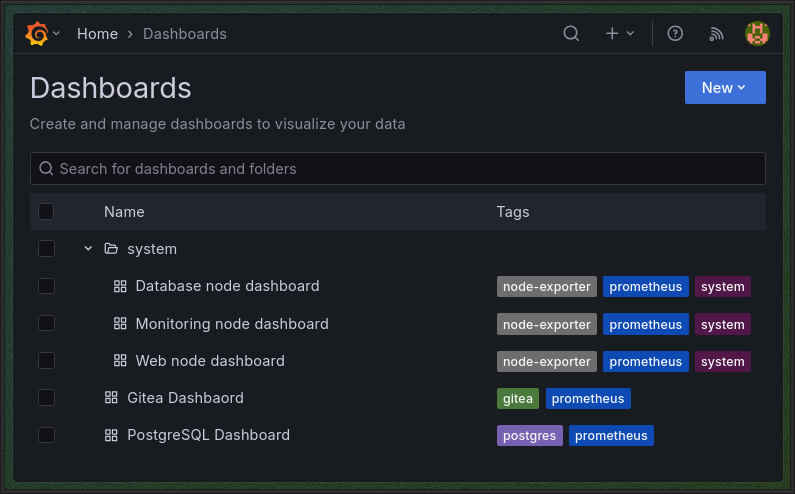Open the Monitoring node dashboard link
Screen dimensions: 795x494
(231, 324)
